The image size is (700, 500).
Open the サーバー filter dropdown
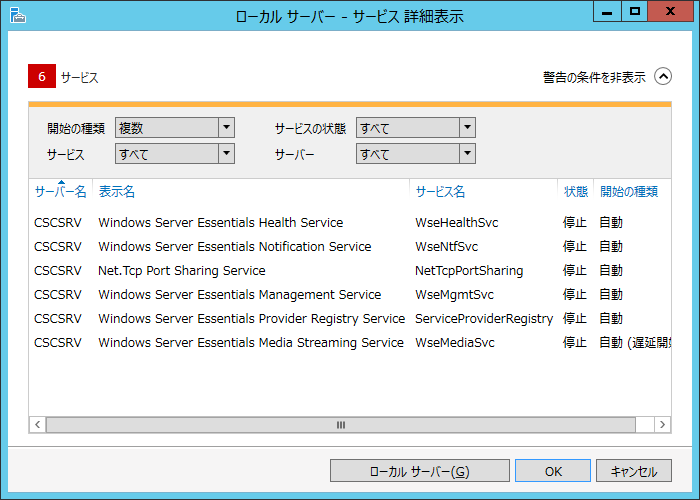click(416, 154)
